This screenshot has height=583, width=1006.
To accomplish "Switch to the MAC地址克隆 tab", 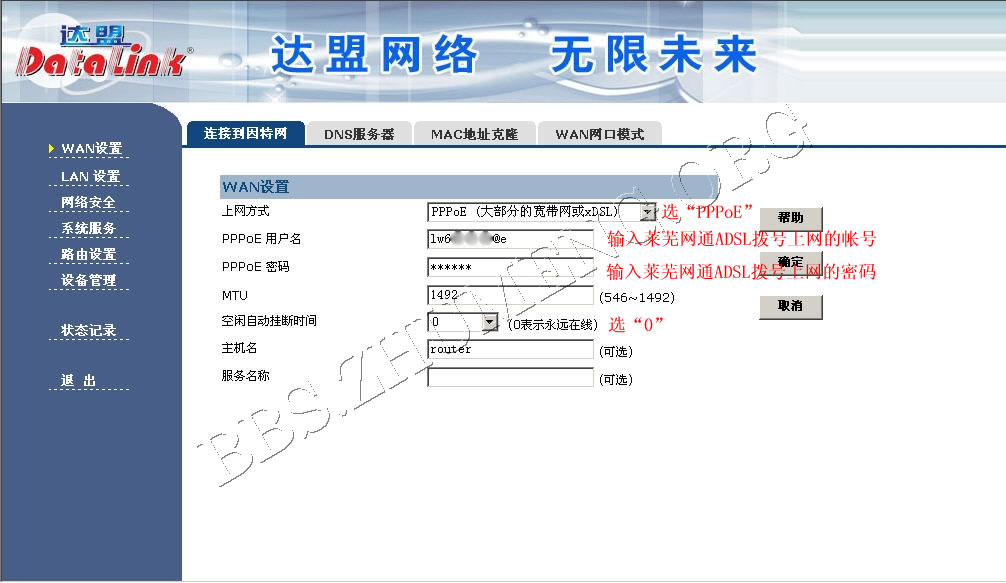I will (474, 134).
